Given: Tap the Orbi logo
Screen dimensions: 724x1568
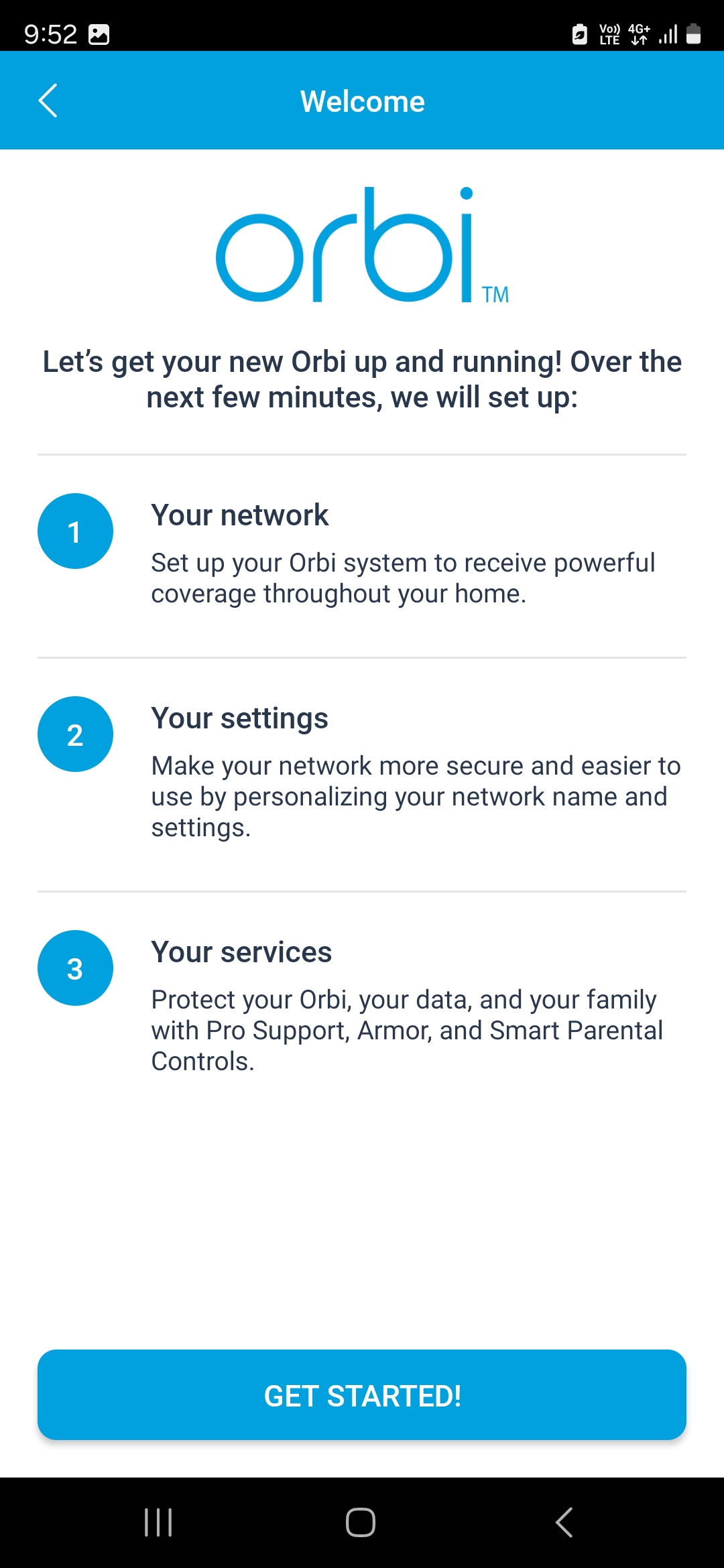Looking at the screenshot, I should click(362, 245).
